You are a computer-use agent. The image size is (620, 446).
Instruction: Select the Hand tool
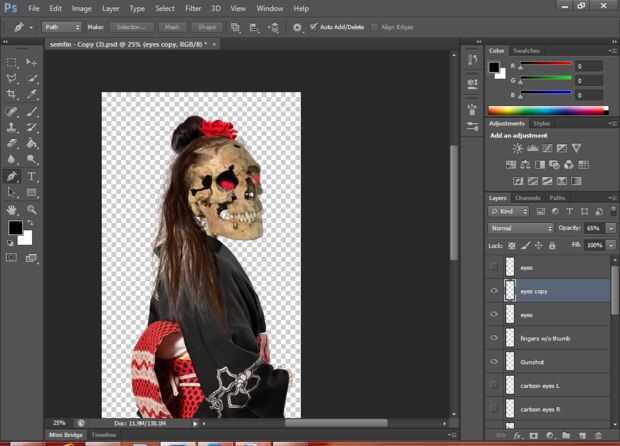pos(13,209)
